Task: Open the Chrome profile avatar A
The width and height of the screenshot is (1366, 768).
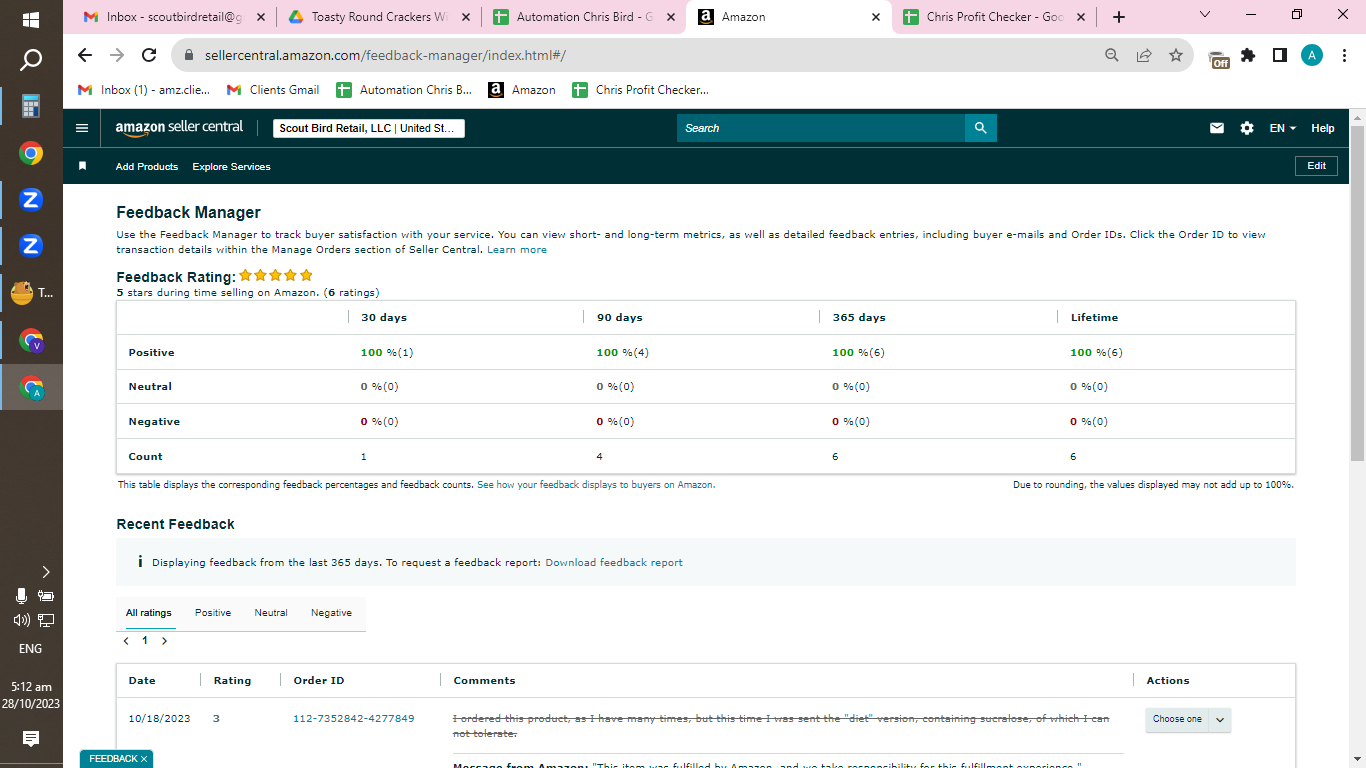Action: point(1312,56)
